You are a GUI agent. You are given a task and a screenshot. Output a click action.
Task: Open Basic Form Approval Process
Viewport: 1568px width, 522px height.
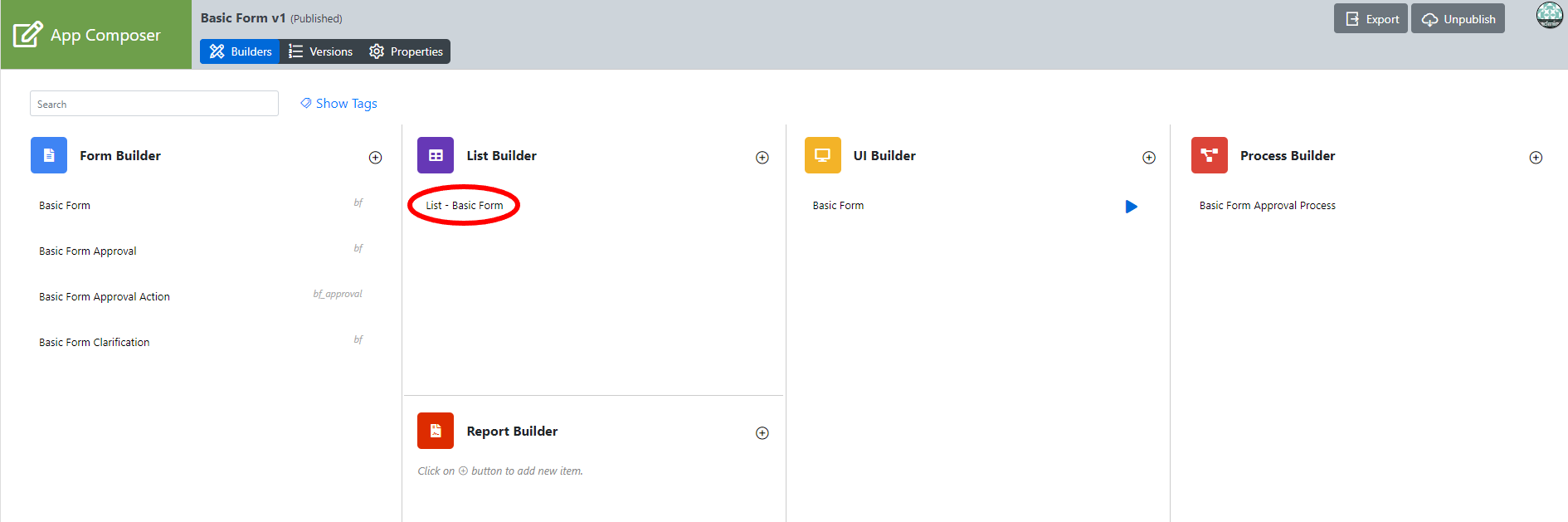pyautogui.click(x=1267, y=206)
